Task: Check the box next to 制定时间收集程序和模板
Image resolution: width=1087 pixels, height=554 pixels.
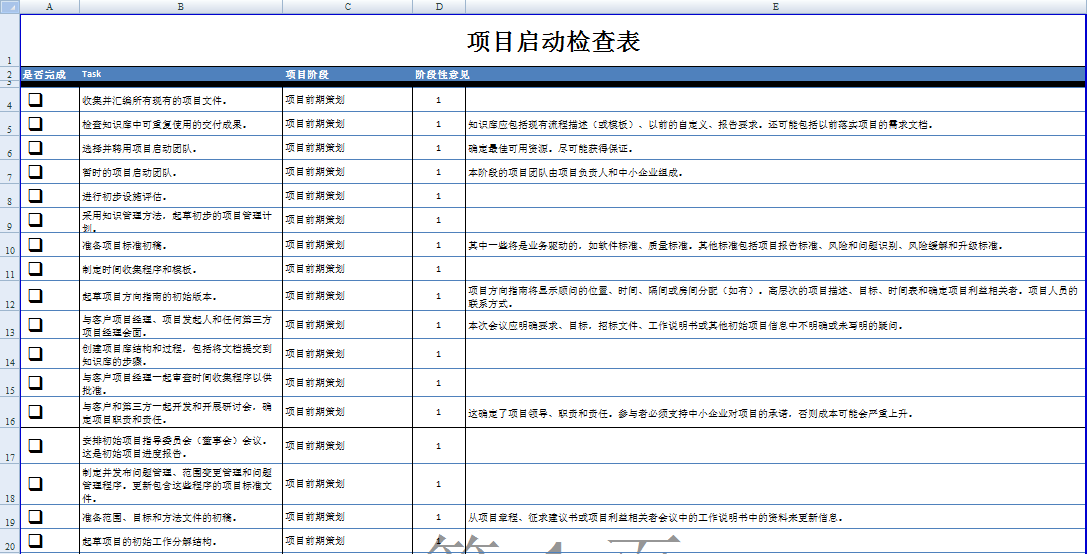Action: [35, 268]
